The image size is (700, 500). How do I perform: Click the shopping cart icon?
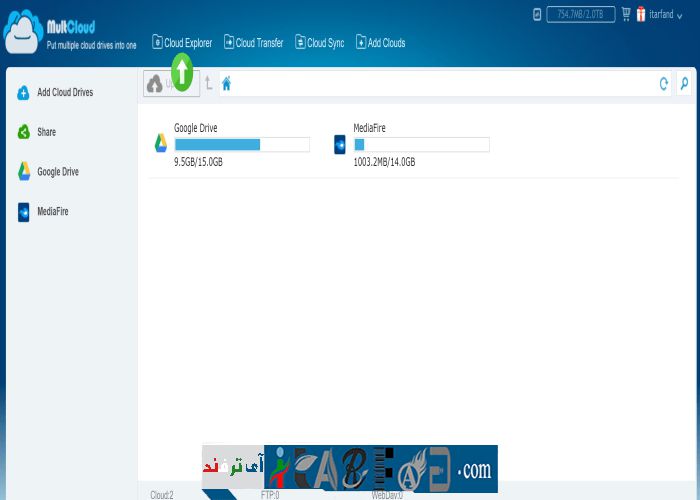(x=626, y=14)
